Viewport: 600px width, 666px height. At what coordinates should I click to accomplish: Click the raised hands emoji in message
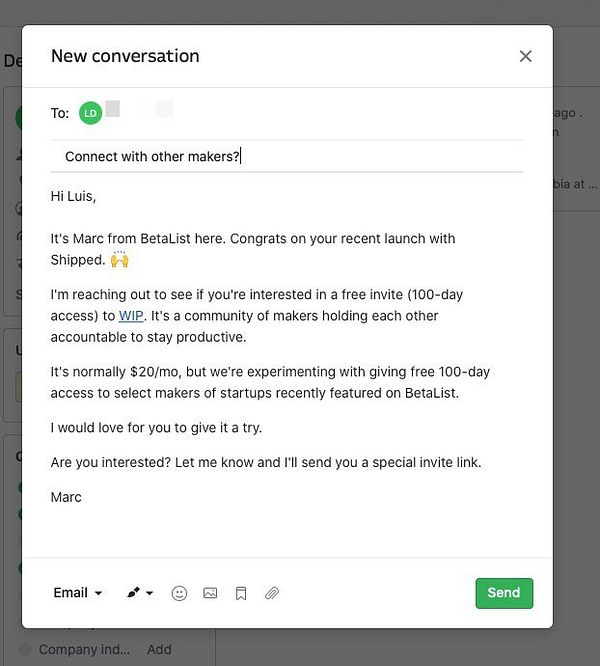pyautogui.click(x=120, y=260)
